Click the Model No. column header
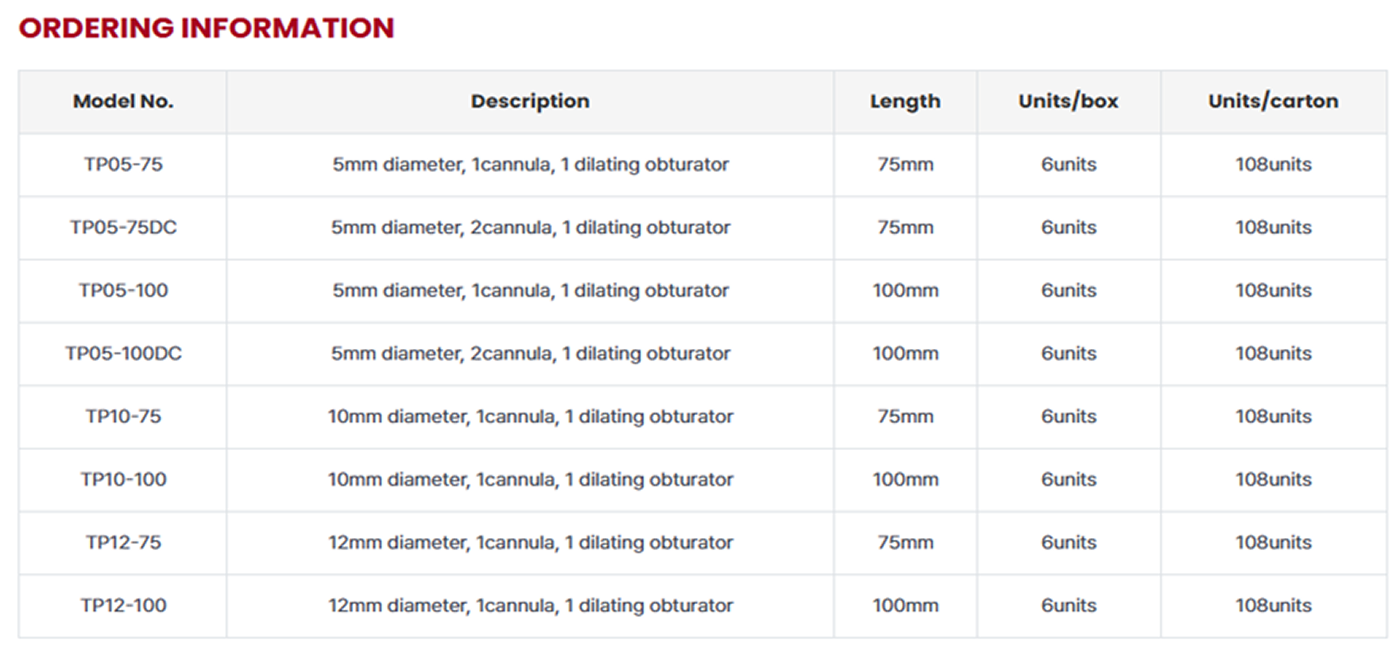The image size is (1400, 648). pyautogui.click(x=123, y=101)
